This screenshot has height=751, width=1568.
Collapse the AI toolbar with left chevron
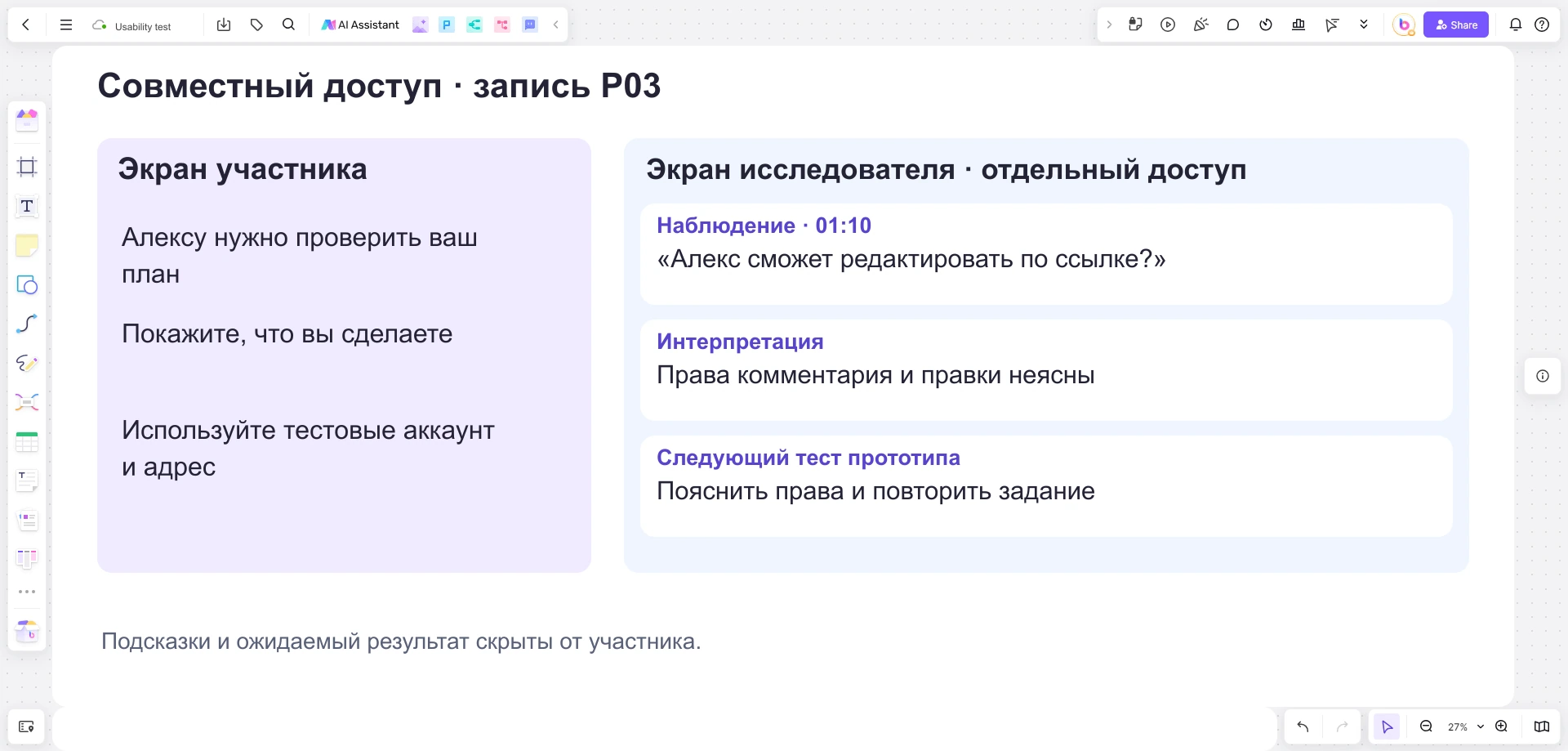pos(556,25)
